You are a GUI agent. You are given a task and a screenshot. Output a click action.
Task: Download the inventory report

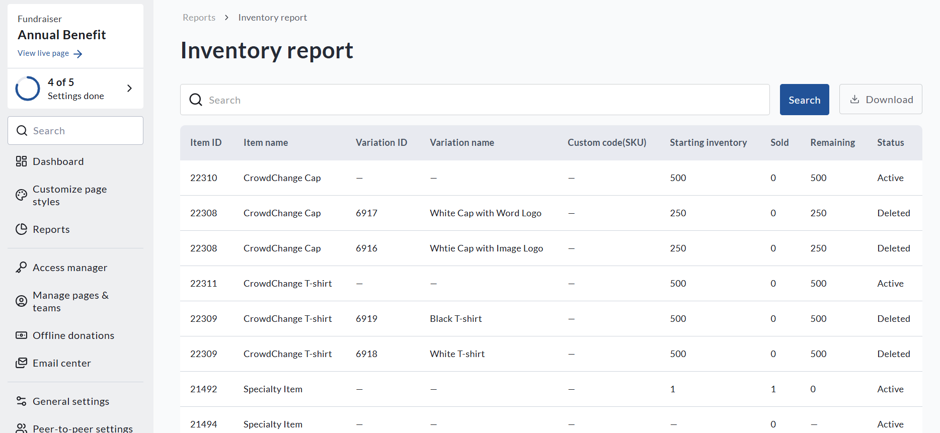[881, 100]
